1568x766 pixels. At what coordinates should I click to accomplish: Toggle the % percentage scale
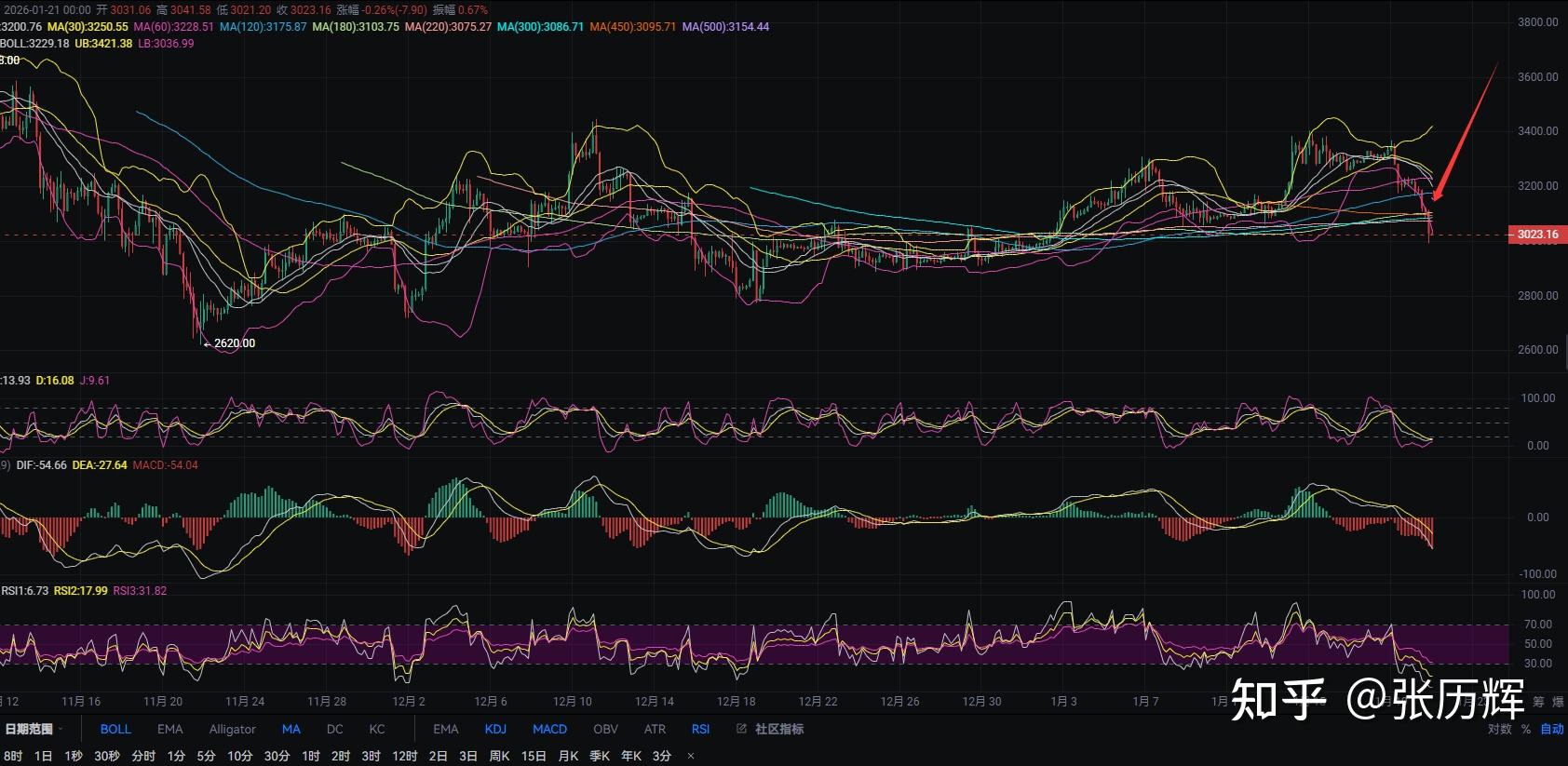[1525, 729]
